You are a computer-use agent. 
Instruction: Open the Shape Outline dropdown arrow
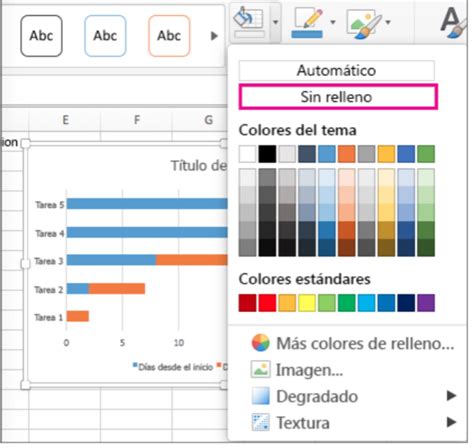(x=333, y=22)
